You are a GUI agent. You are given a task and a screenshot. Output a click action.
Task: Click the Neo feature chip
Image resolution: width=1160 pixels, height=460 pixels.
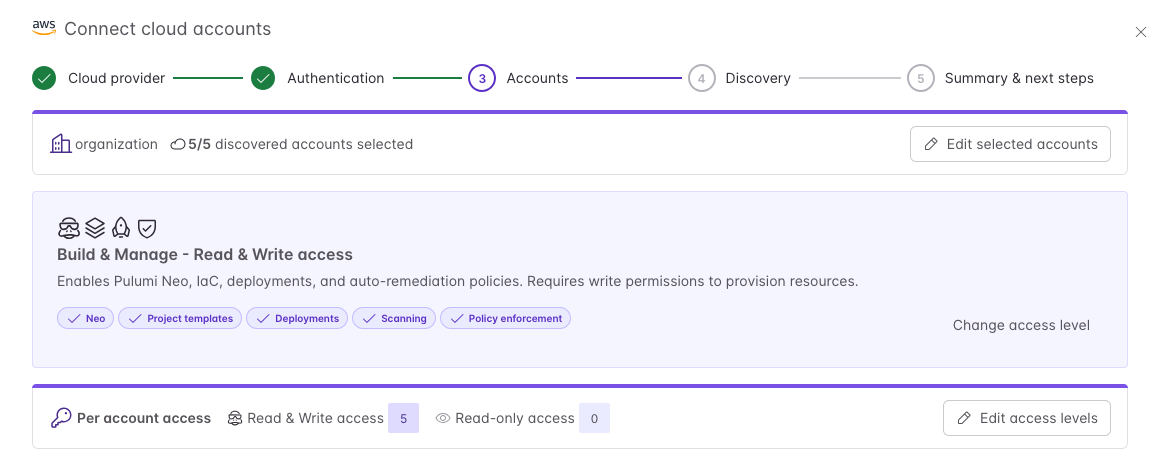86,319
